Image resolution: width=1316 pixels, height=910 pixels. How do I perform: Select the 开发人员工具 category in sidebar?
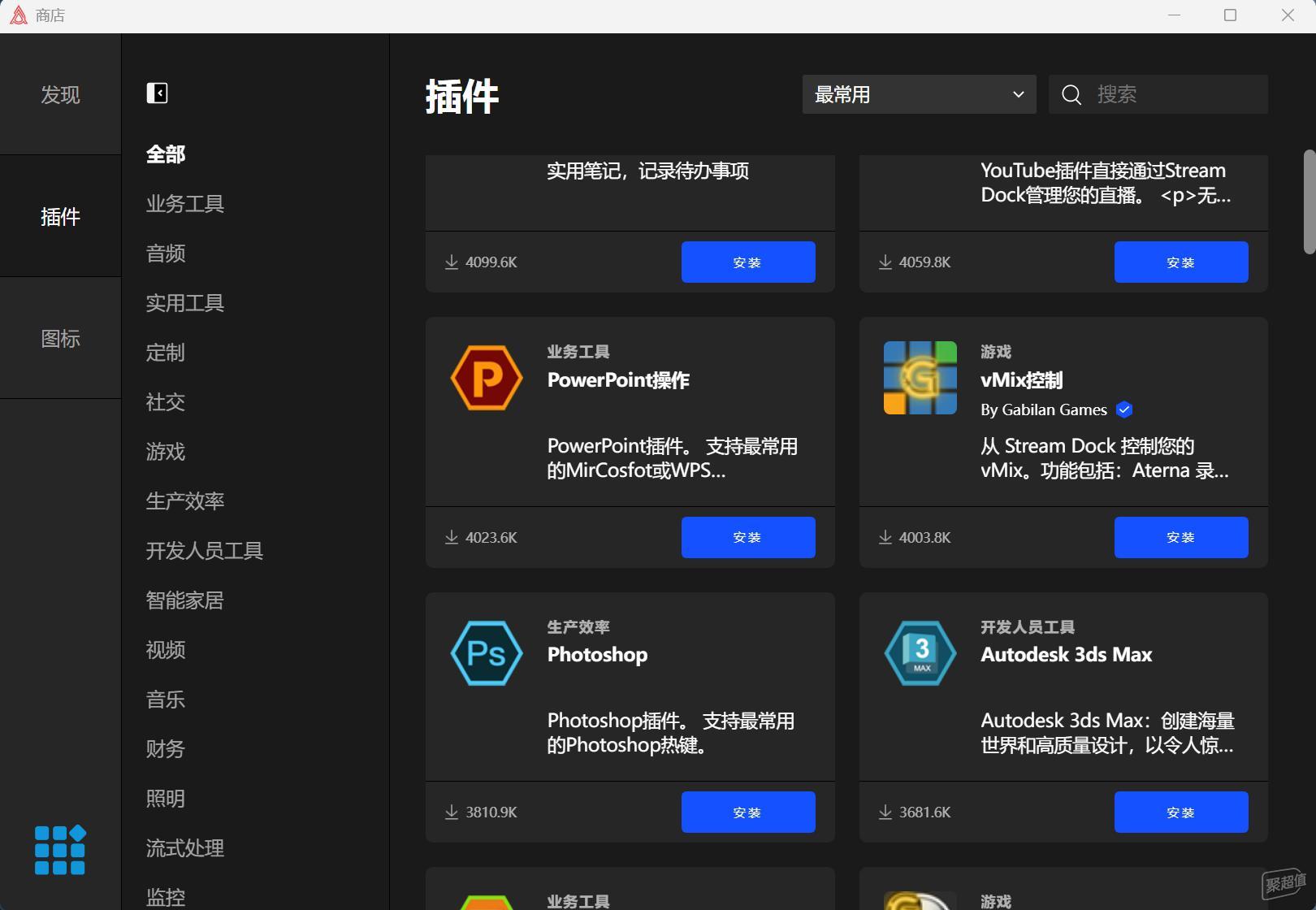205,551
